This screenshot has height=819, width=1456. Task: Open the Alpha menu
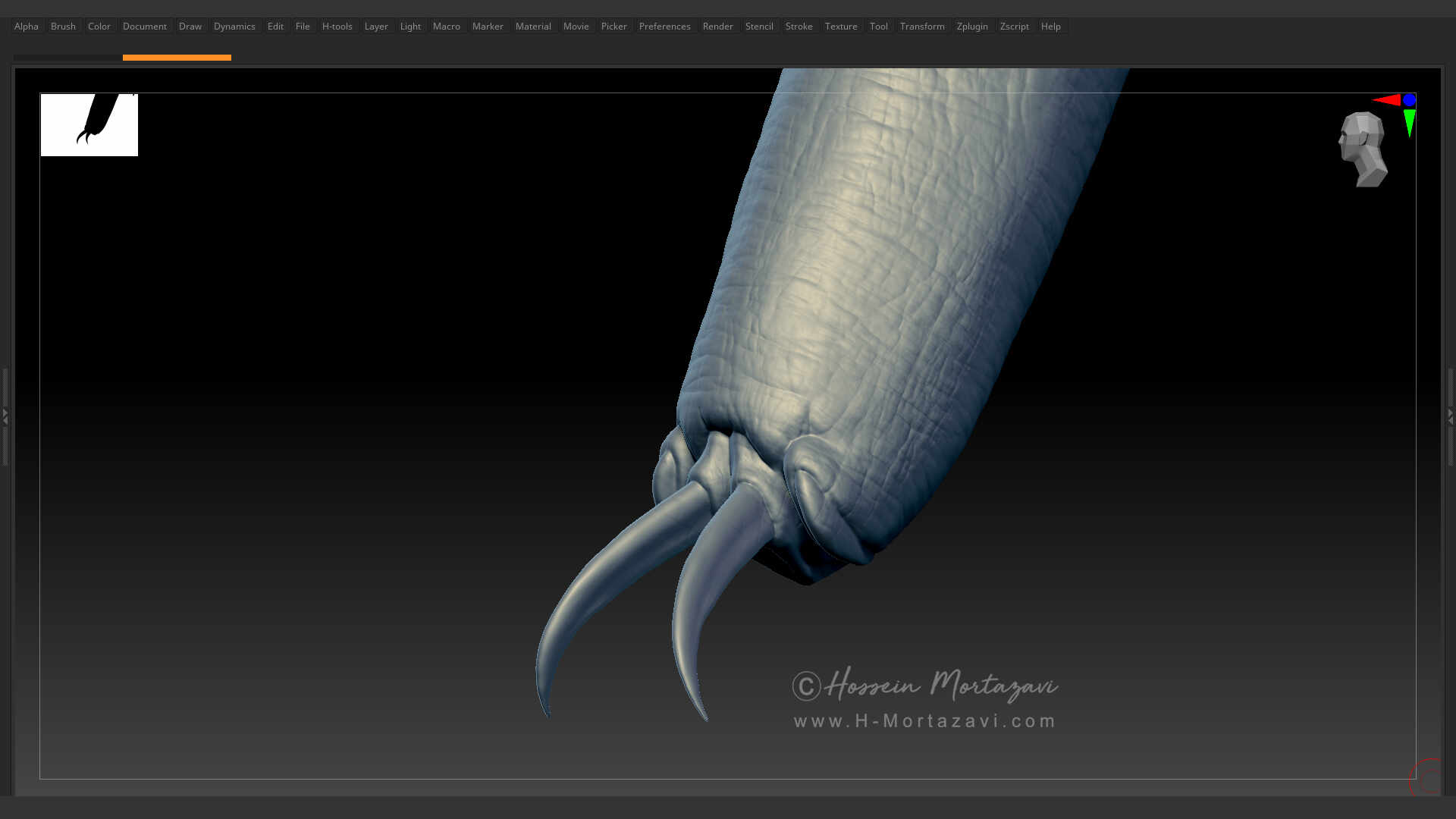tap(26, 26)
